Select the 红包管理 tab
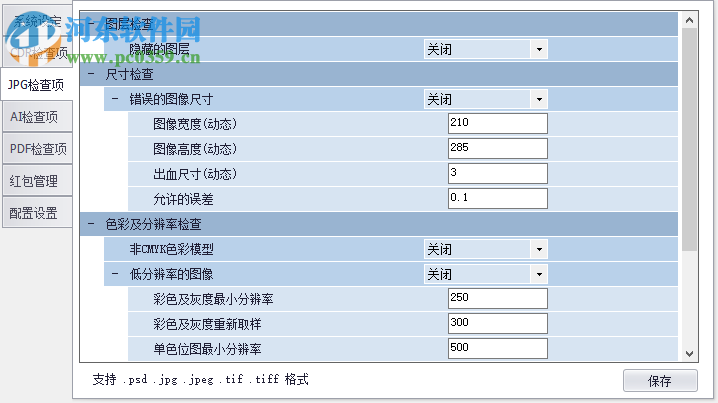 tap(38, 181)
